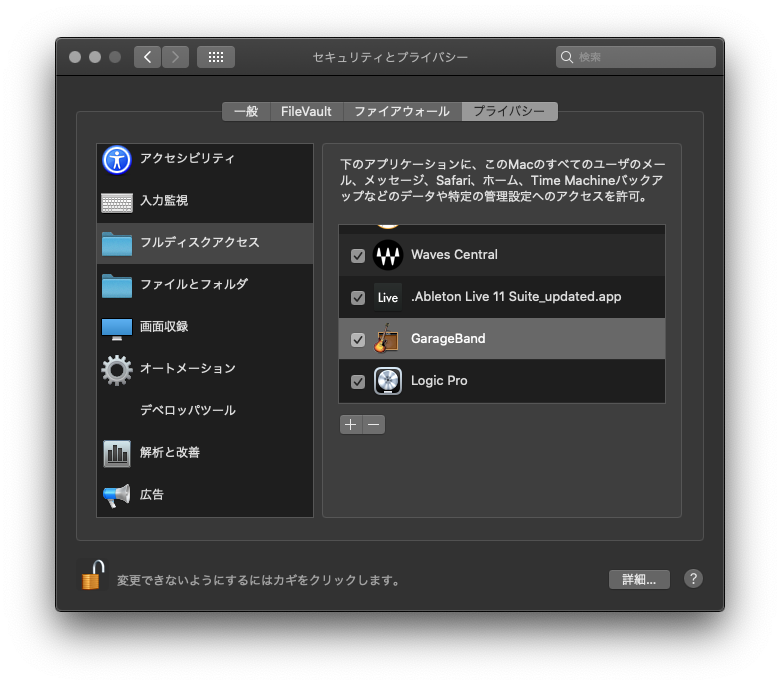
Task: Click the アクセシビリティ label text
Action: point(187,158)
